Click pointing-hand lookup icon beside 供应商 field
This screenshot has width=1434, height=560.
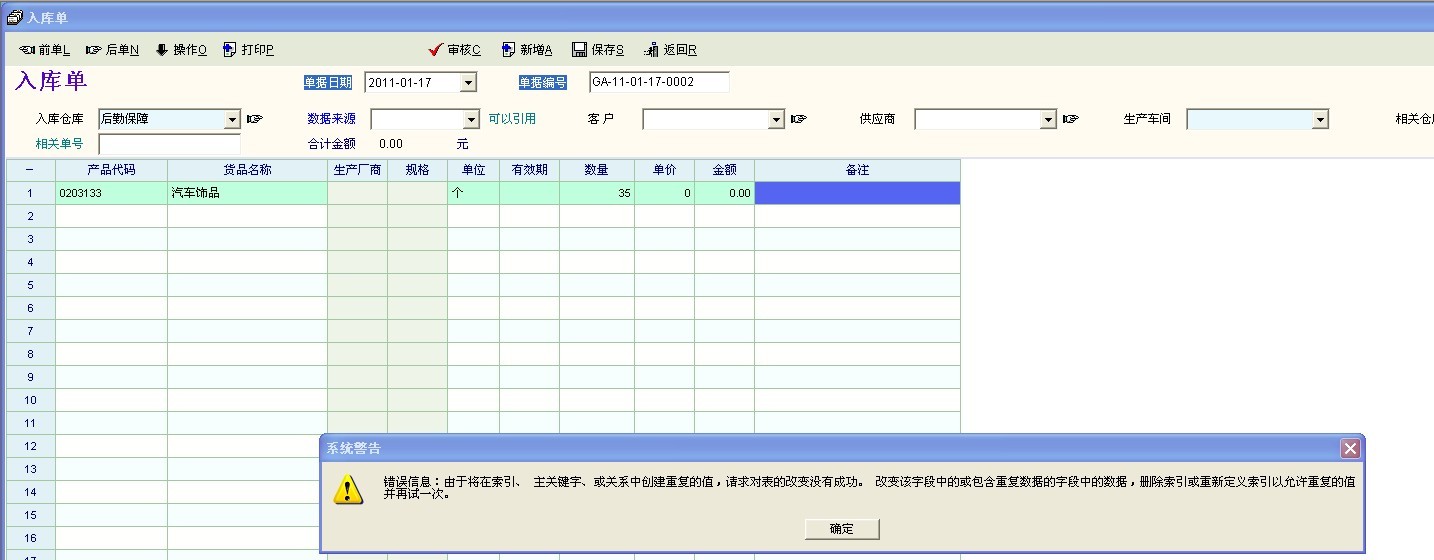[x=1071, y=119]
